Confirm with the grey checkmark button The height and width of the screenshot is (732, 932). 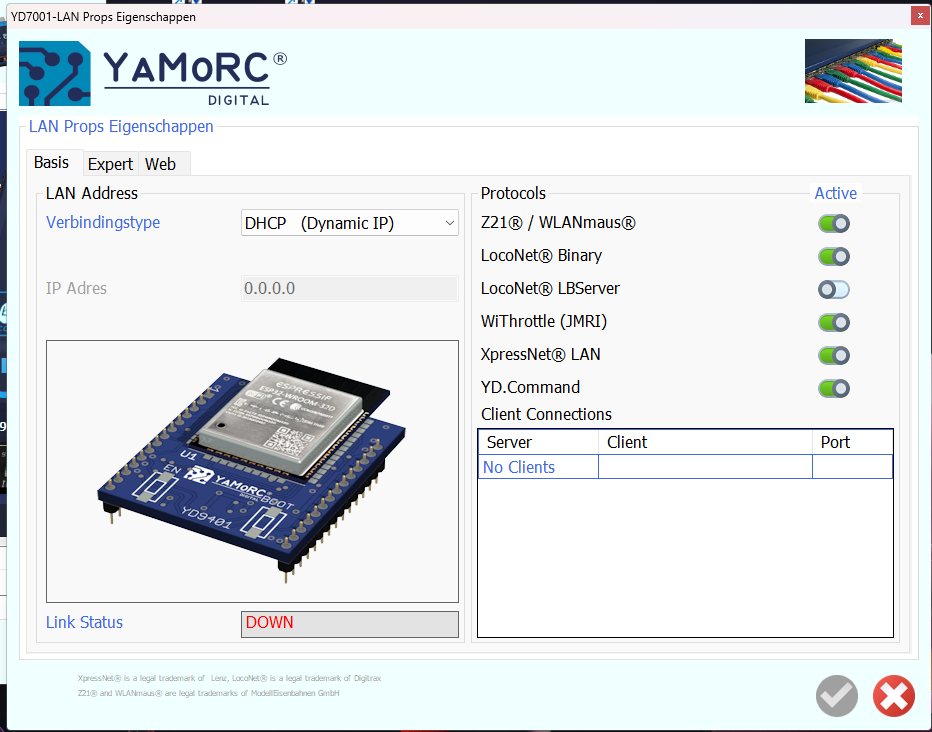coord(837,696)
